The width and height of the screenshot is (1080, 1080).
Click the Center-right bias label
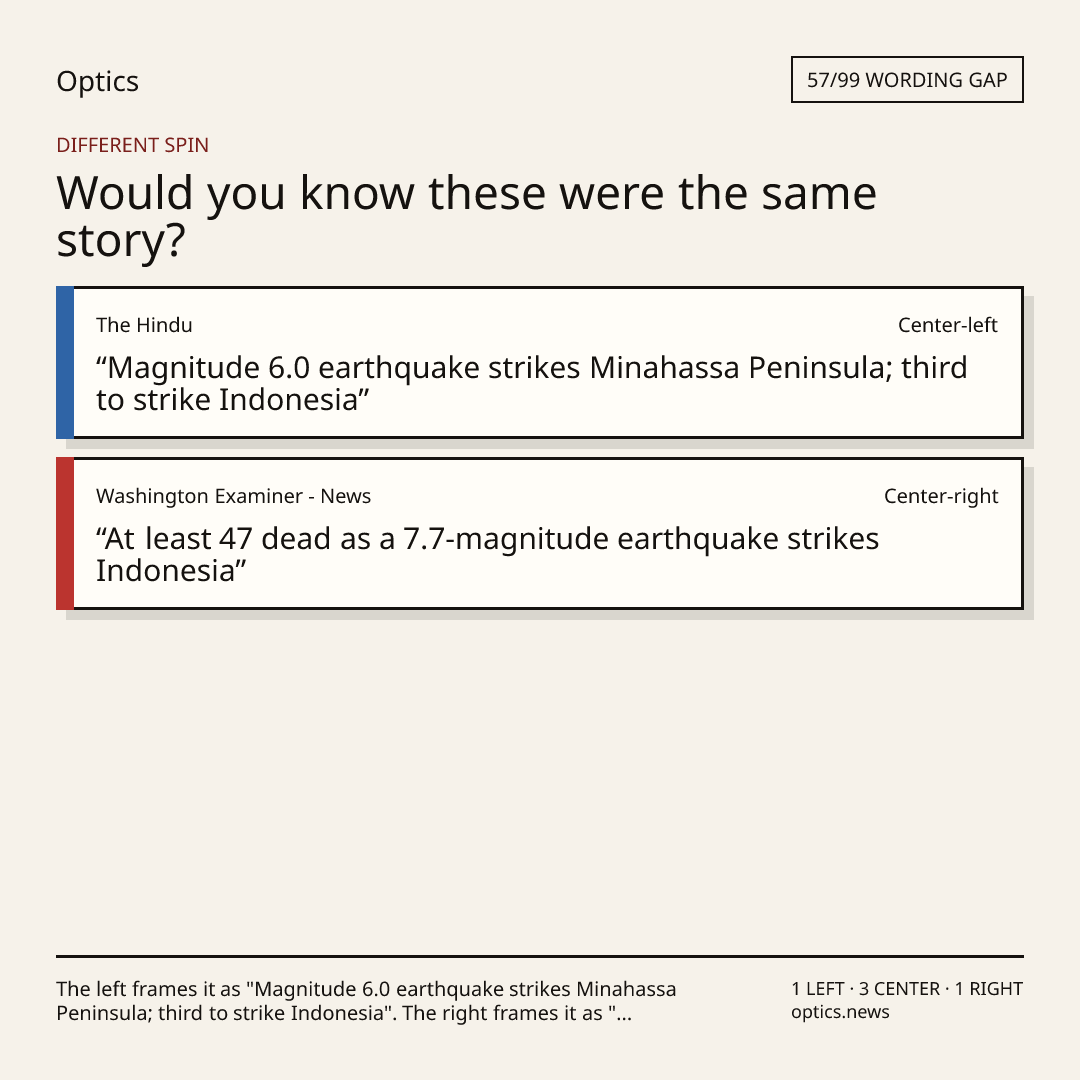click(x=941, y=496)
